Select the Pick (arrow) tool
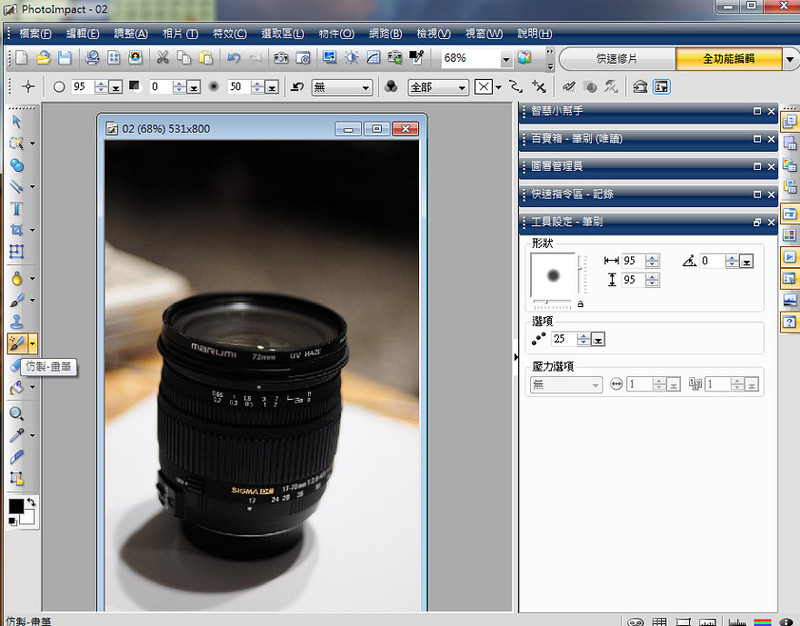This screenshot has height=626, width=800. [x=16, y=122]
